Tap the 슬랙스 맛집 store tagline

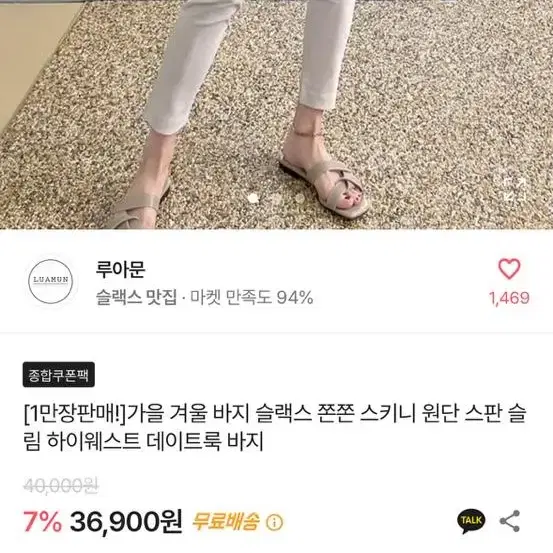[x=136, y=297]
